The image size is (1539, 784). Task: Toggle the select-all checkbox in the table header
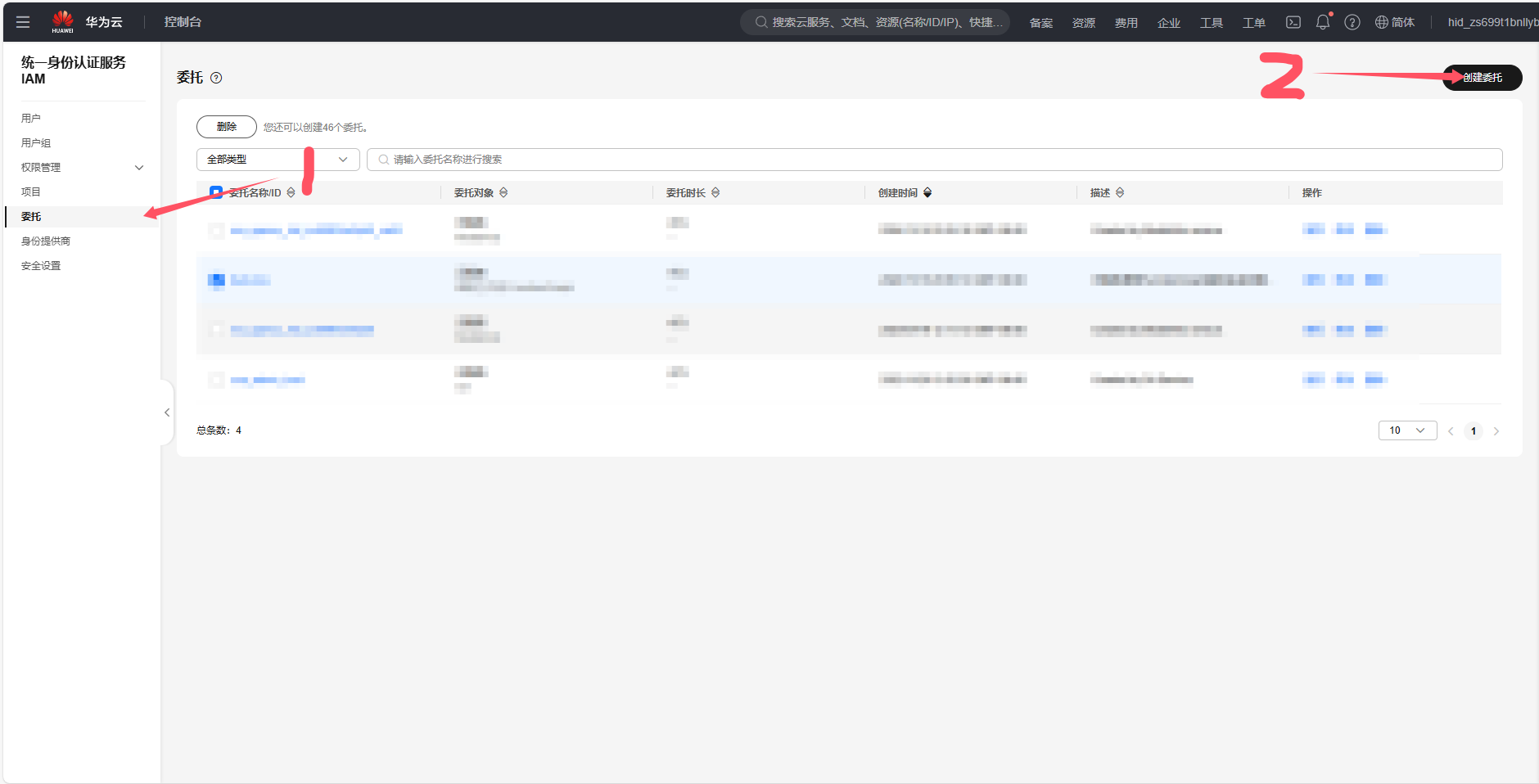click(216, 192)
